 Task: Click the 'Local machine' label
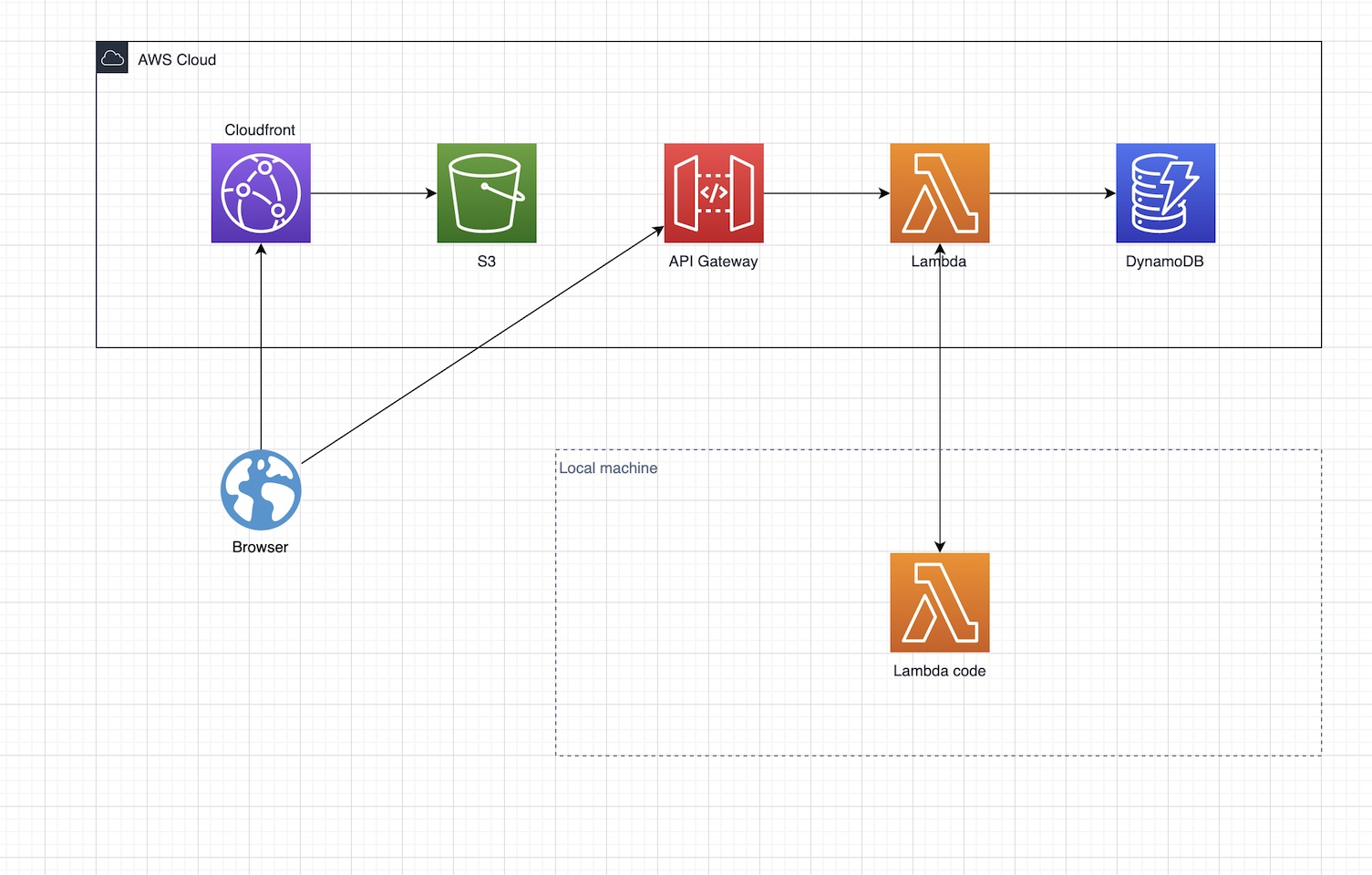coord(608,468)
